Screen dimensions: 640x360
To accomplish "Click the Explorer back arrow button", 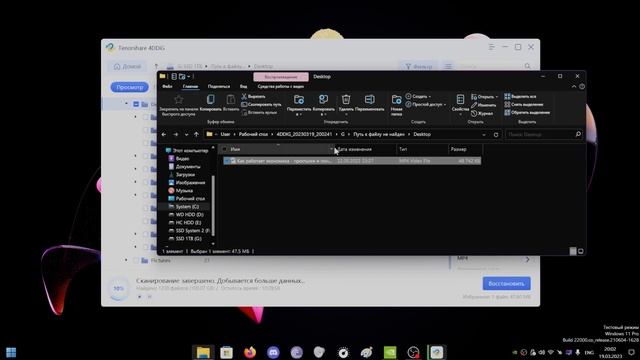I will [x=164, y=134].
